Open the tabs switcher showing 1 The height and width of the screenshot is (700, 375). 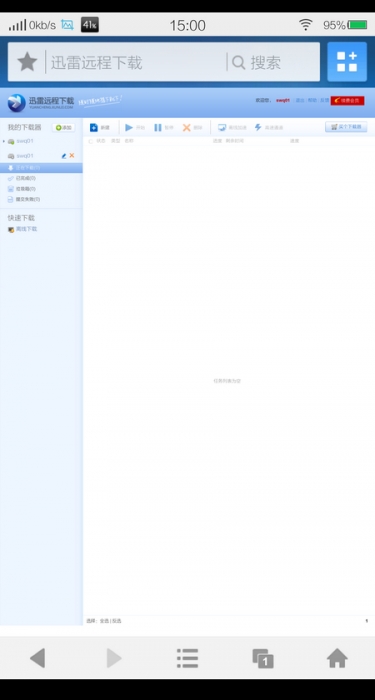[263, 658]
